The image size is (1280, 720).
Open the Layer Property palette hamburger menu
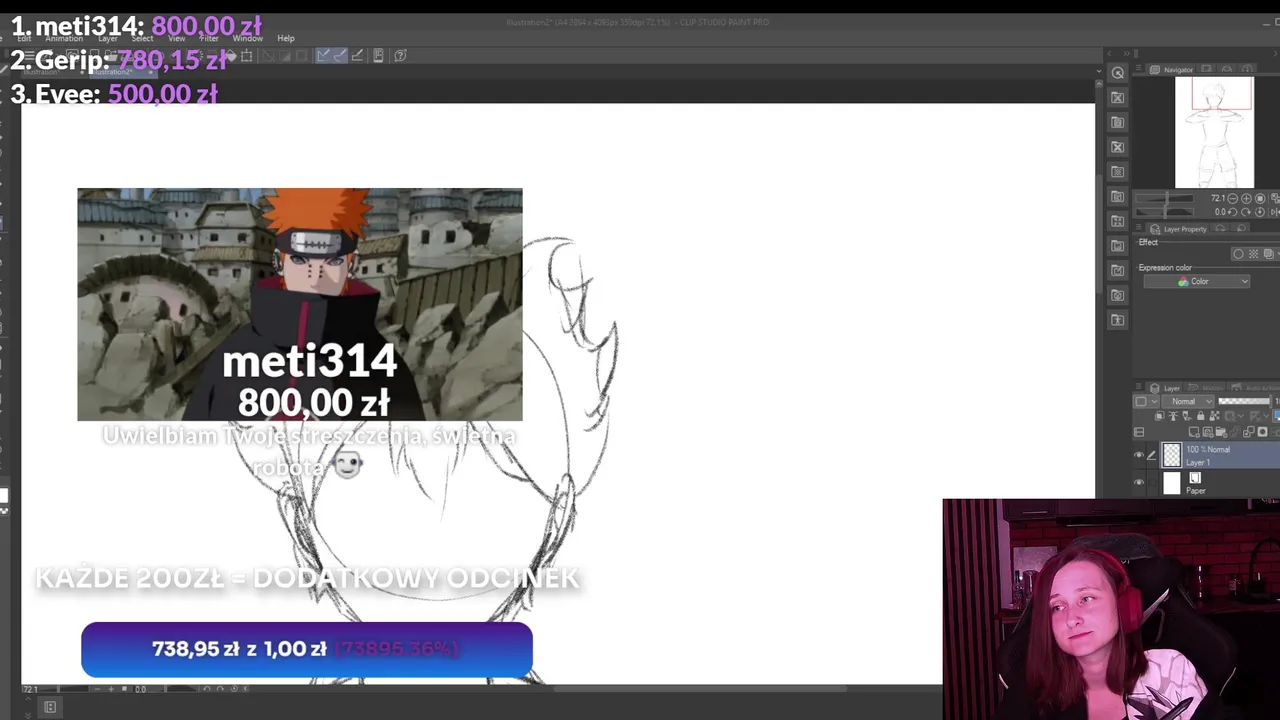tap(1139, 227)
